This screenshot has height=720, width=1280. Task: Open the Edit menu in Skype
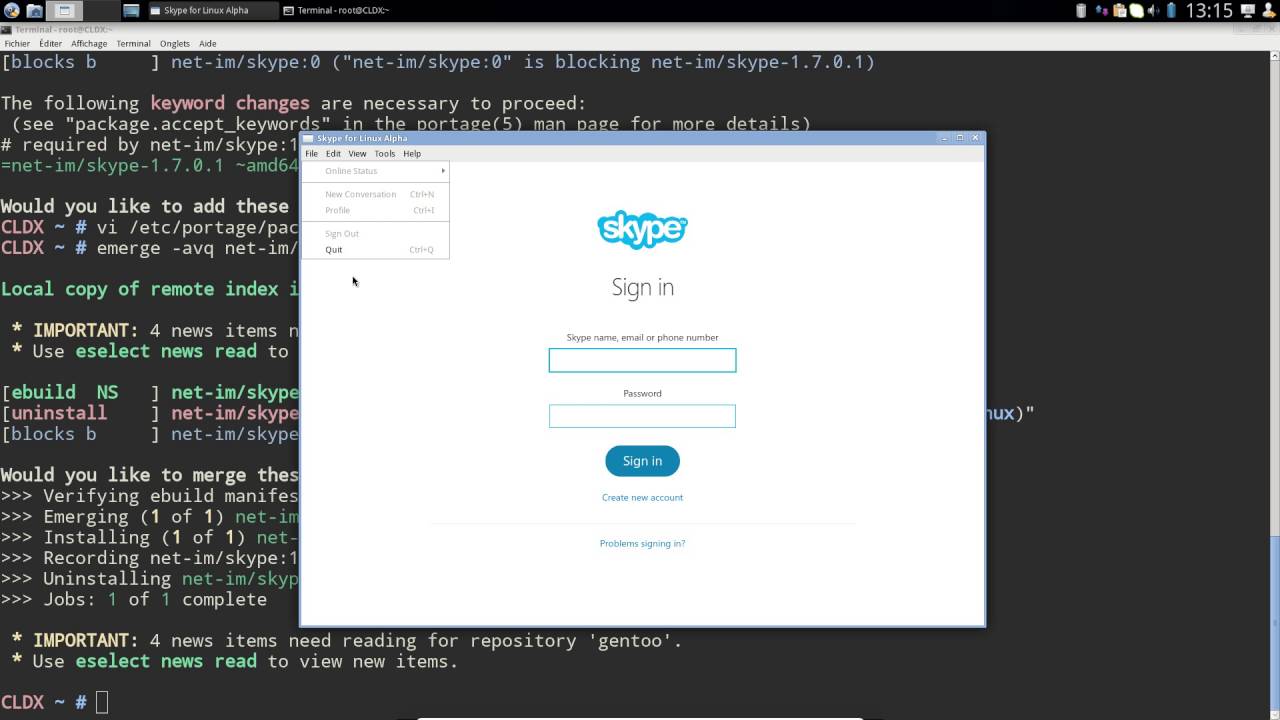333,154
